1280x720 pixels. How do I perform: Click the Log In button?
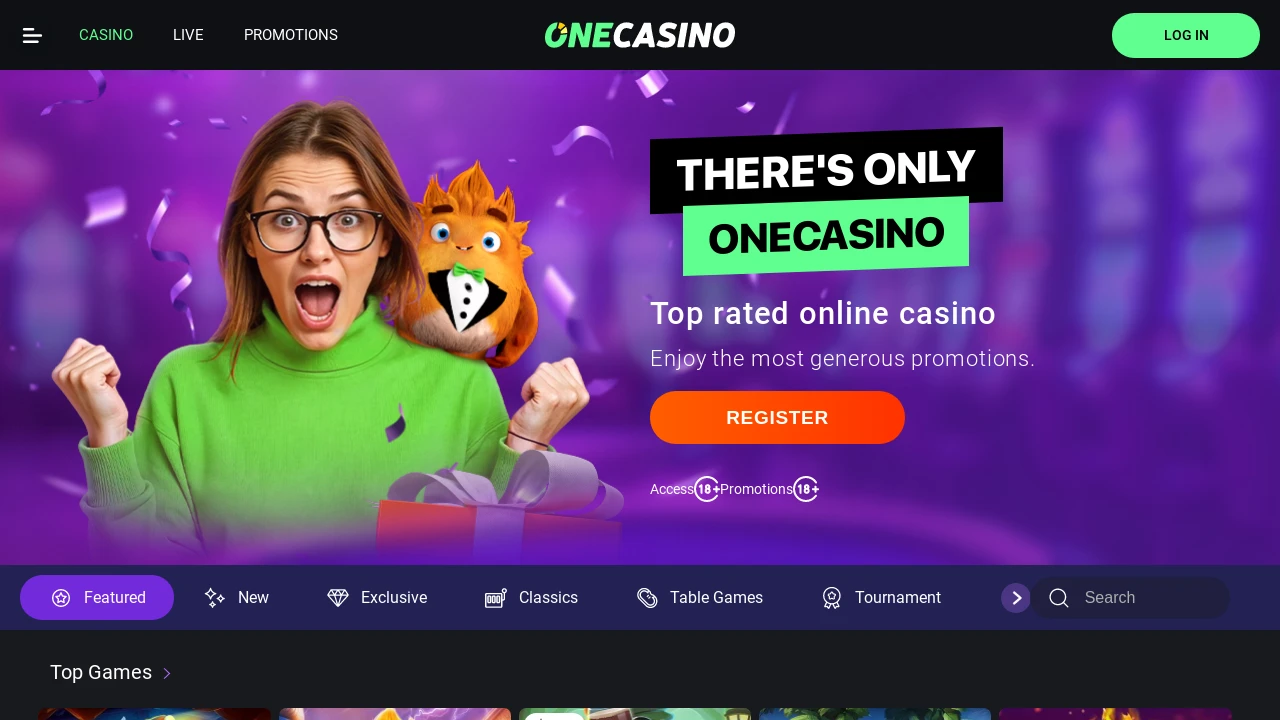[1186, 35]
